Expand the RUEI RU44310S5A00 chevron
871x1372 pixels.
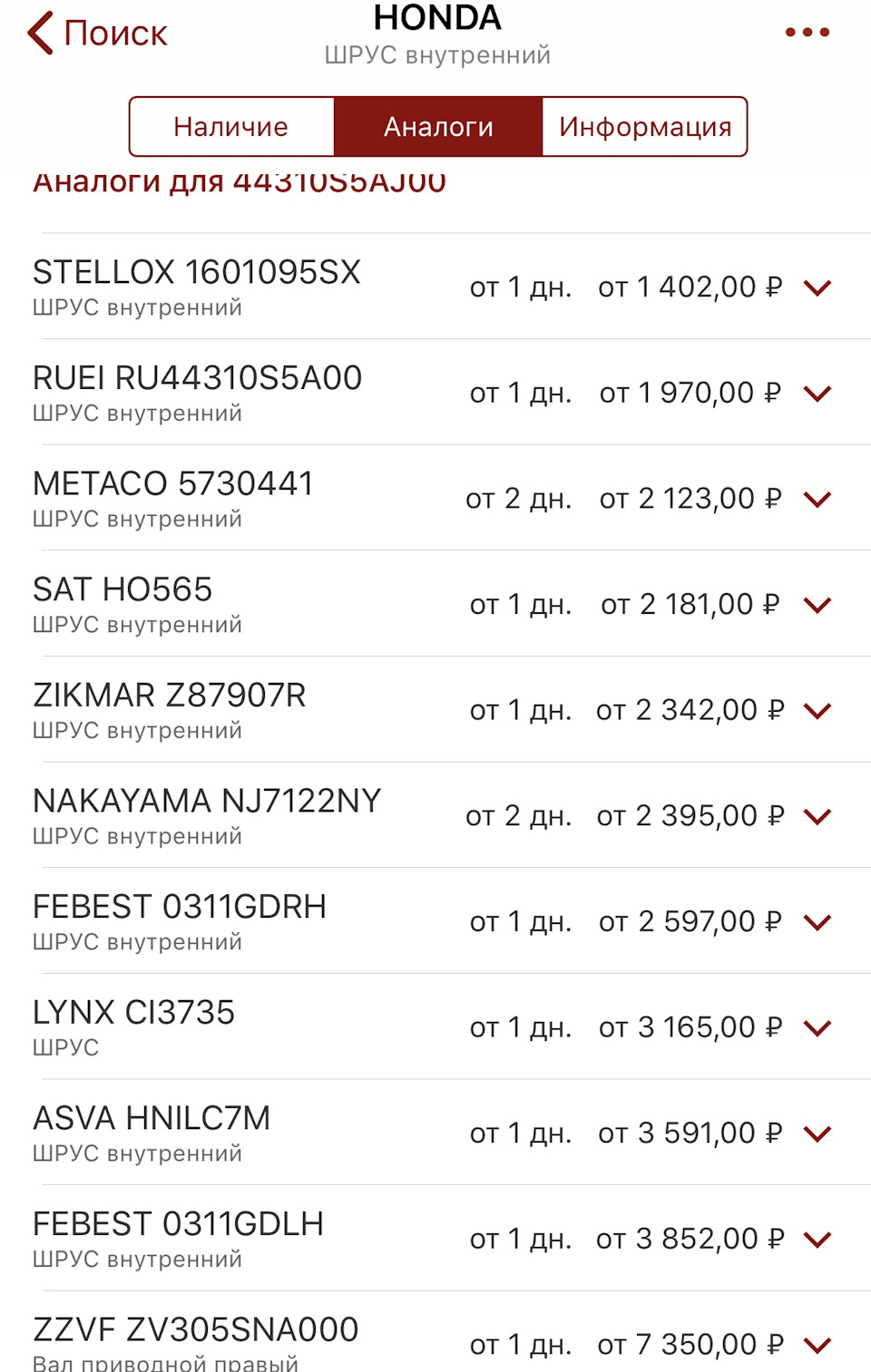pos(817,394)
